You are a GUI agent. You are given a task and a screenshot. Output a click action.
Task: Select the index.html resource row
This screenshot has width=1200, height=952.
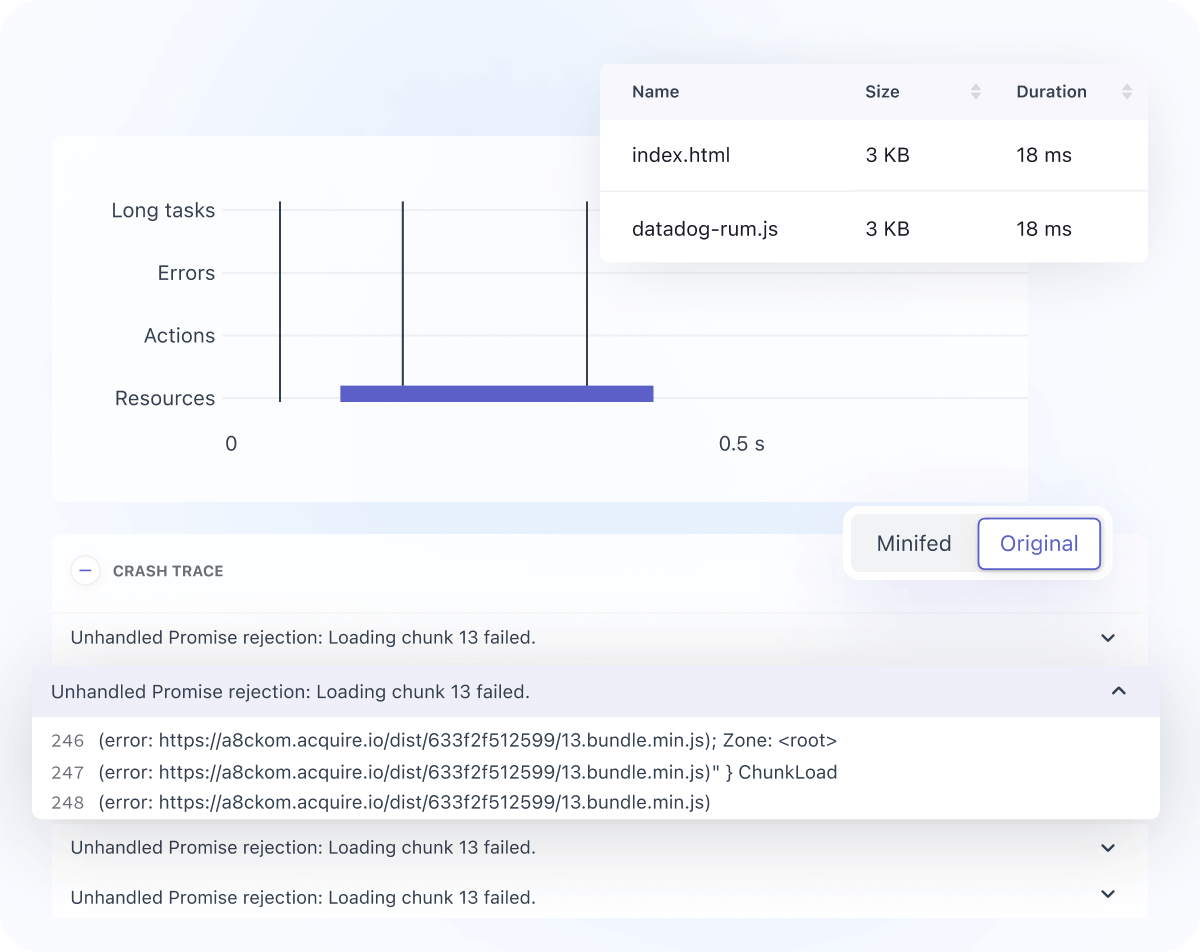tap(874, 155)
